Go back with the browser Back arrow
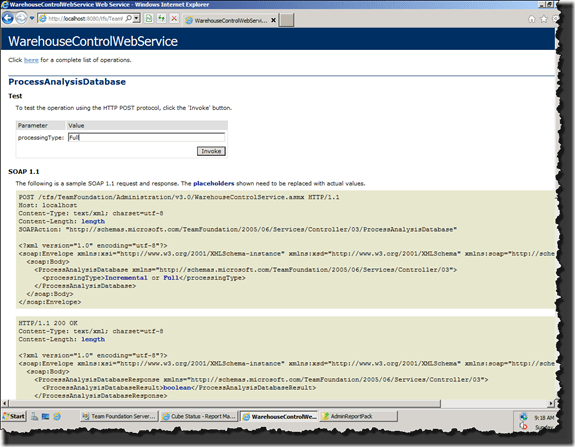Viewport: 575px width, 447px height. pos(8,18)
